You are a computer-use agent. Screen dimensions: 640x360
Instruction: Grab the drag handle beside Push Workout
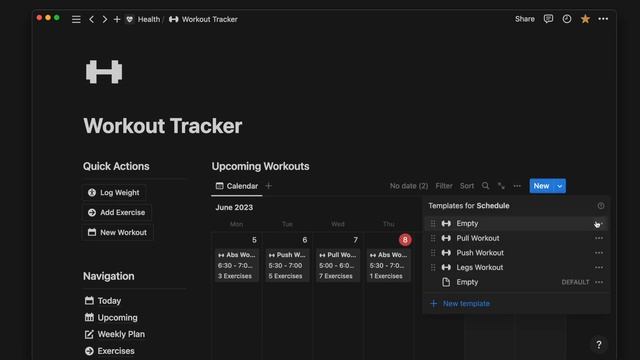(x=433, y=253)
